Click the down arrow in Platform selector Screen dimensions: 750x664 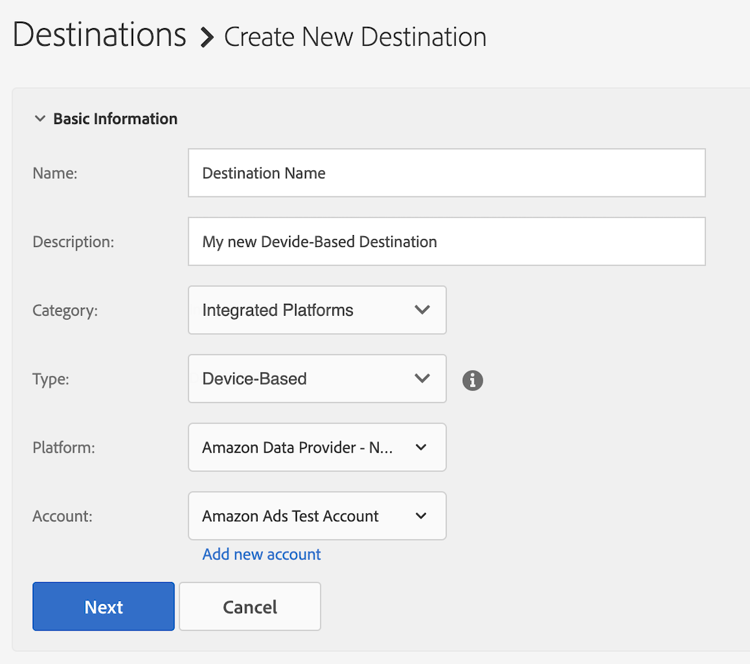421,448
